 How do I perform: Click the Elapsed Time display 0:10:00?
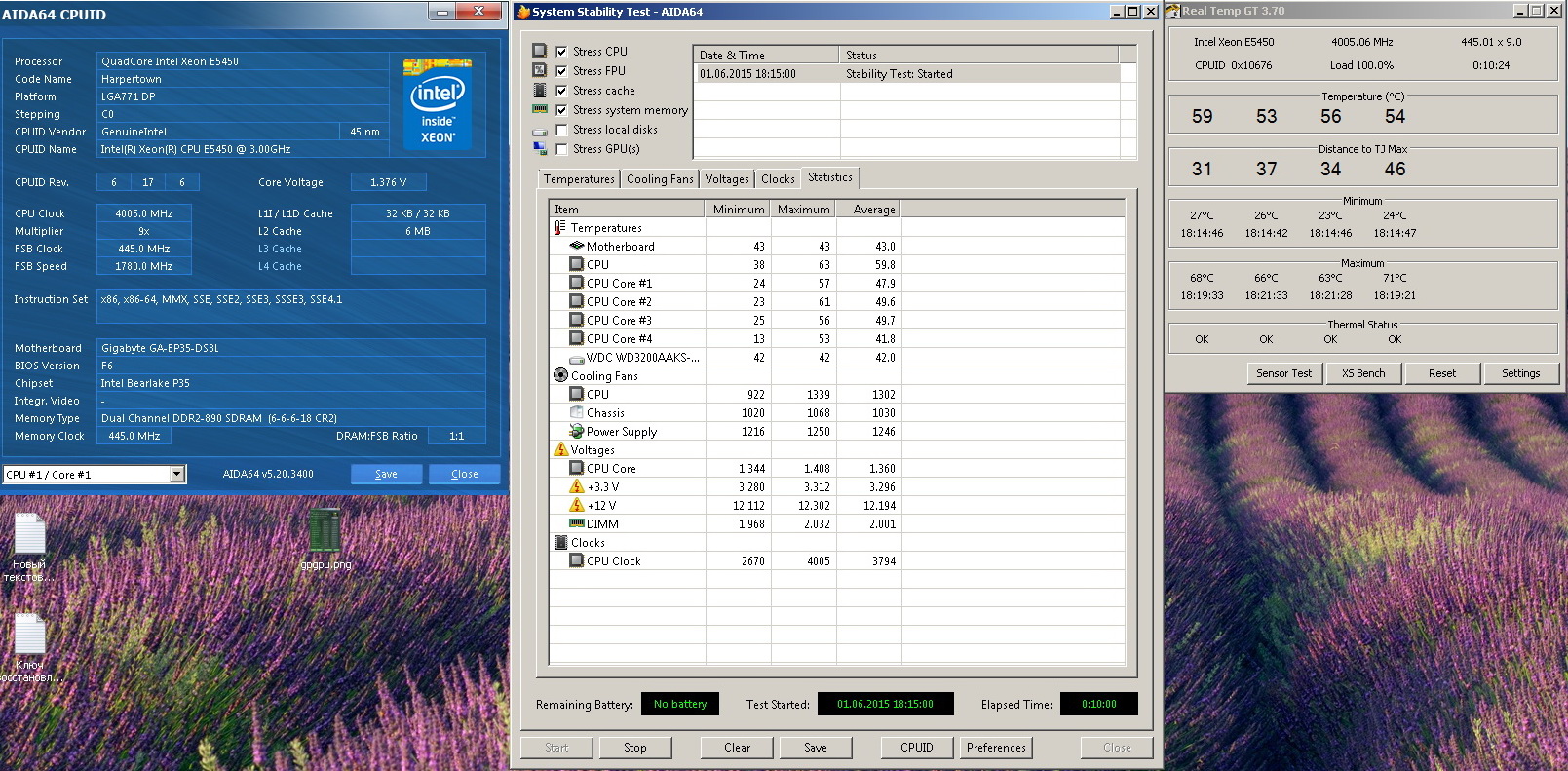tap(1098, 704)
